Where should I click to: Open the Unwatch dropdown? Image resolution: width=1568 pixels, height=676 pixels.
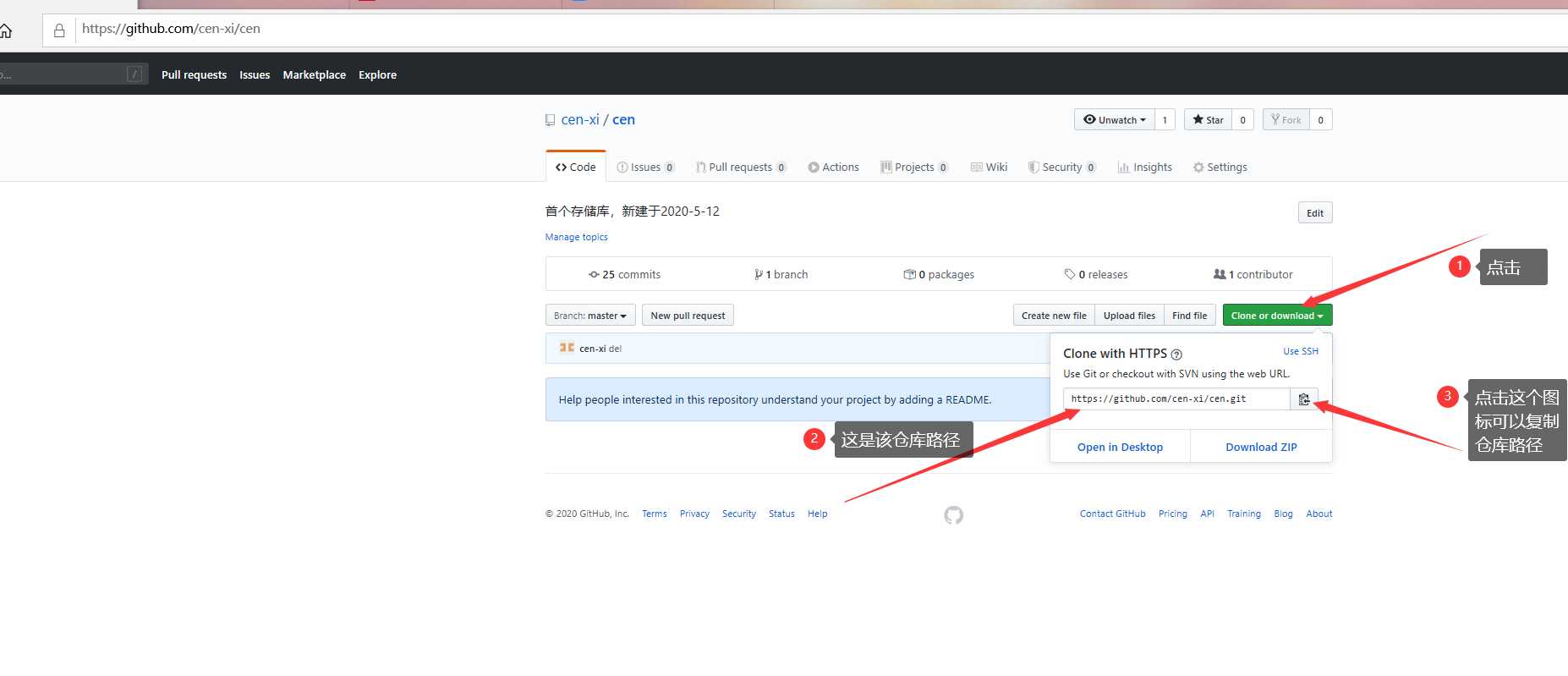click(x=1114, y=120)
